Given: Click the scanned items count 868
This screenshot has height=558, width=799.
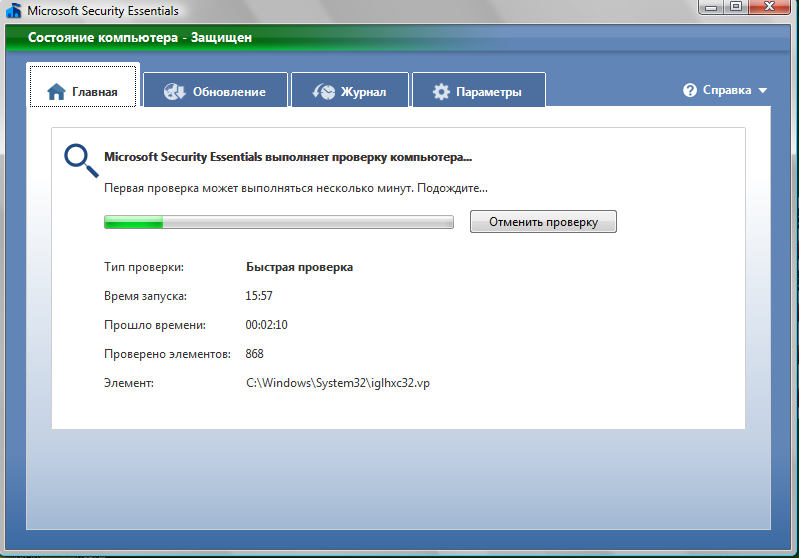Looking at the screenshot, I should (254, 354).
